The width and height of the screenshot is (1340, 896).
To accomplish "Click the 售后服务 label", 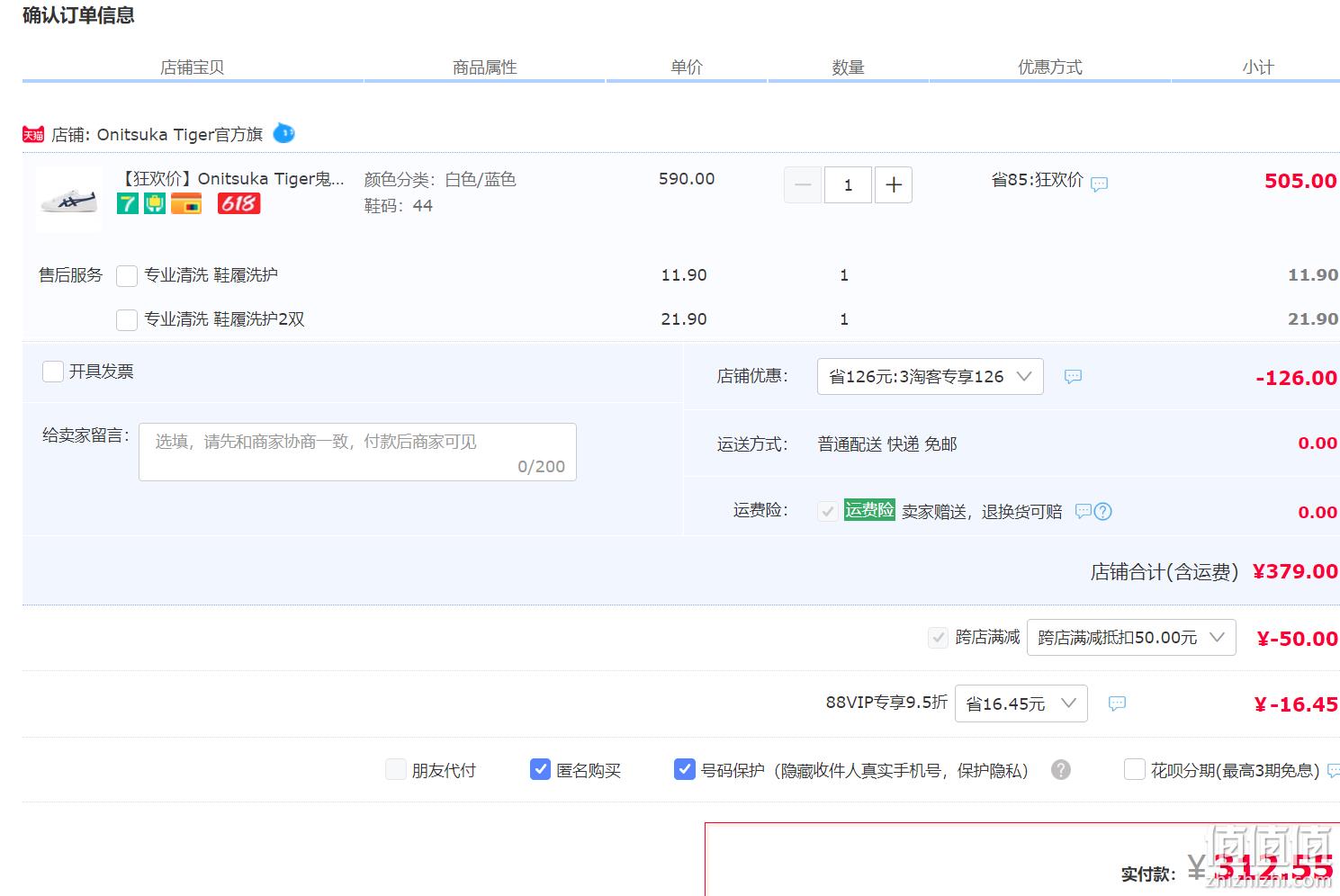I will tap(71, 275).
